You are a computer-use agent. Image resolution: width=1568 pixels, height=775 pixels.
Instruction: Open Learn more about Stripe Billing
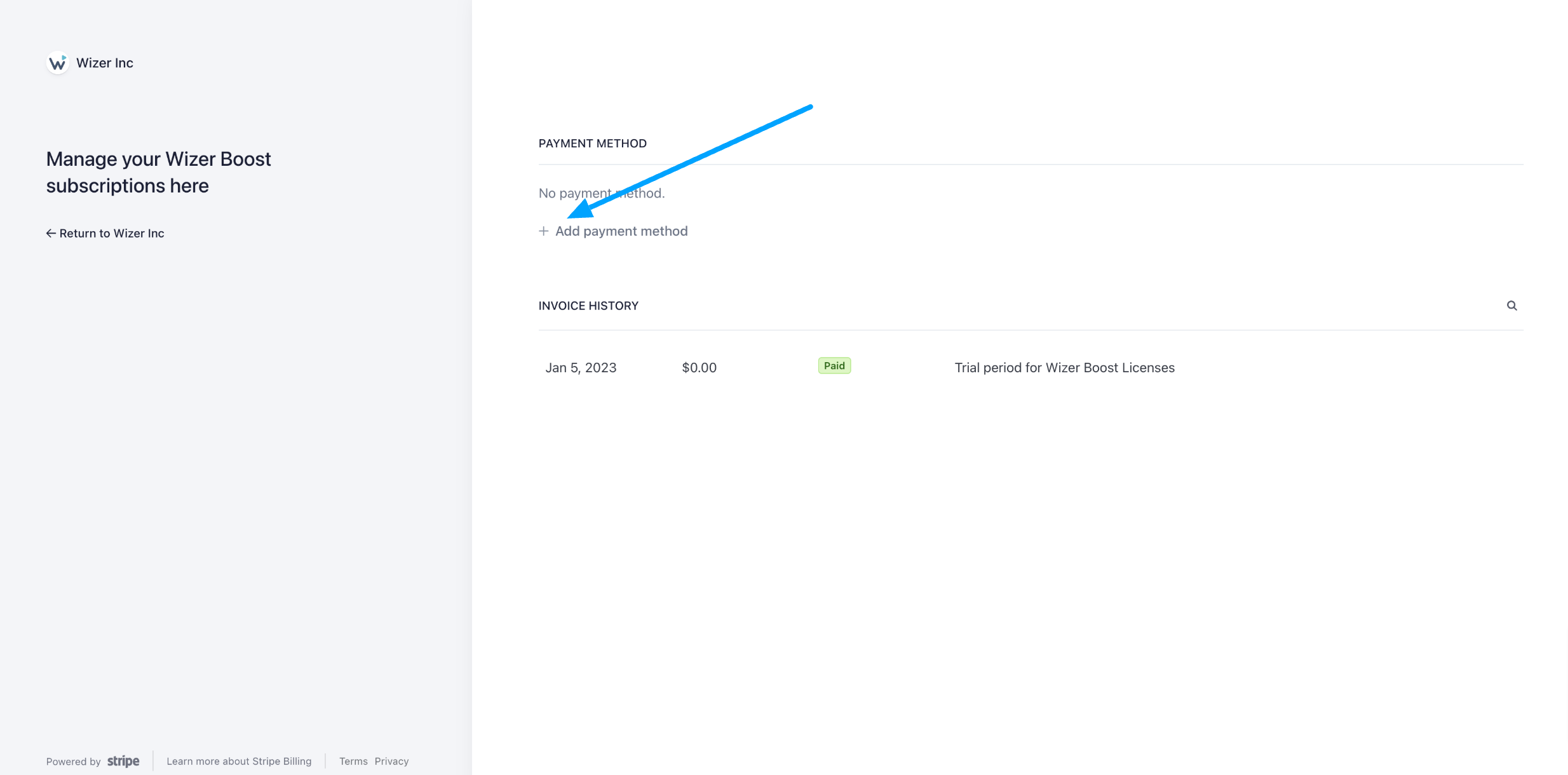(239, 760)
